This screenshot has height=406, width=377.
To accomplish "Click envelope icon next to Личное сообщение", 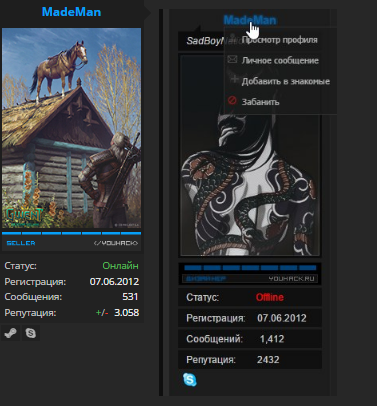I will tap(232, 60).
